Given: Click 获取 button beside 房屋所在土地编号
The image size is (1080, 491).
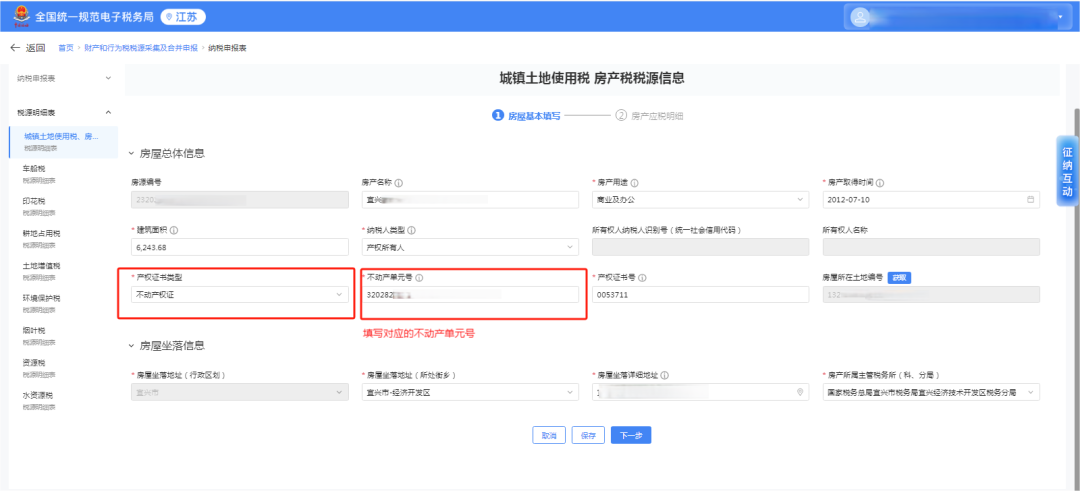Looking at the screenshot, I should pyautogui.click(x=900, y=278).
